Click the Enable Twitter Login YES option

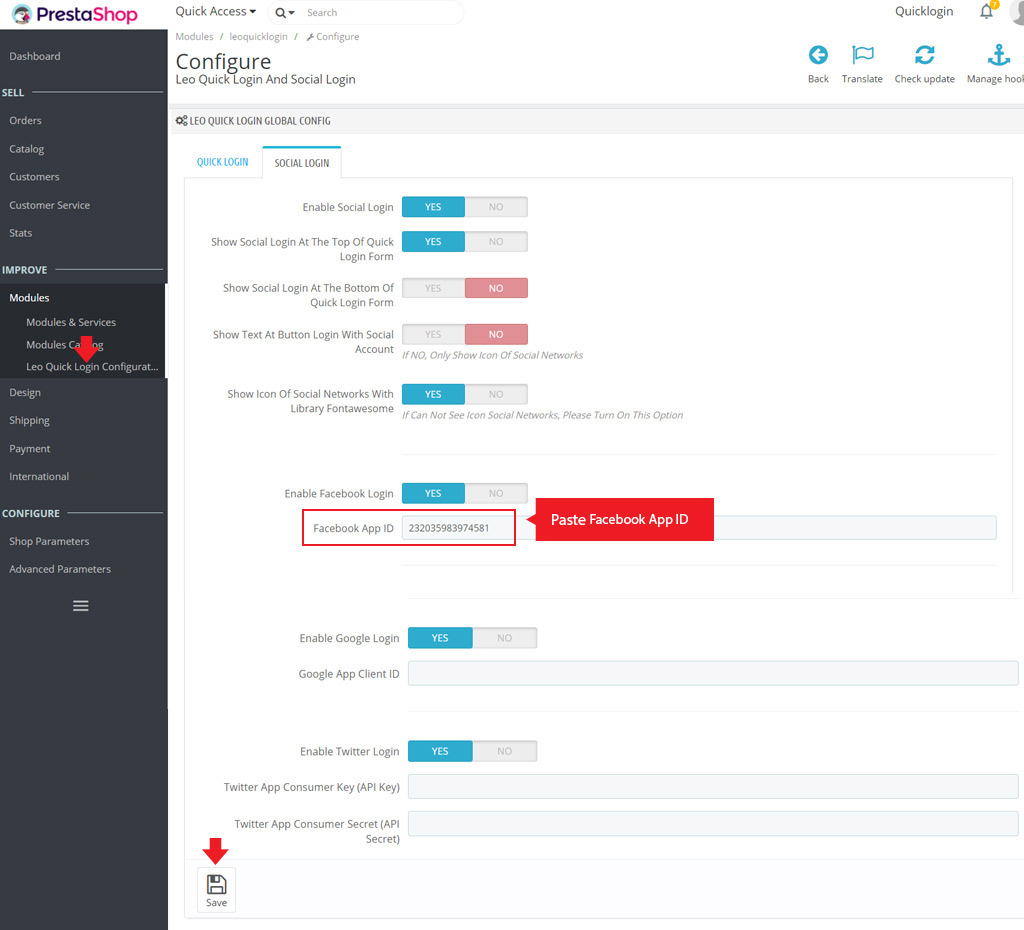pyautogui.click(x=440, y=751)
